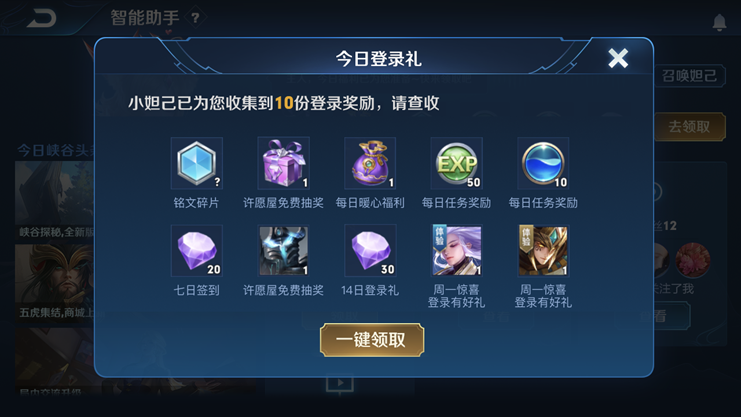Click the blue orb 每日任务奖励 icon

[x=543, y=164]
